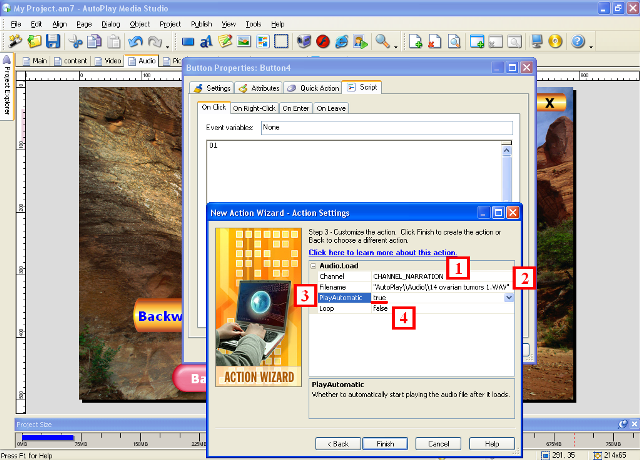Click the magnifier zoom icon
This screenshot has width=640, height=460.
coord(382,42)
